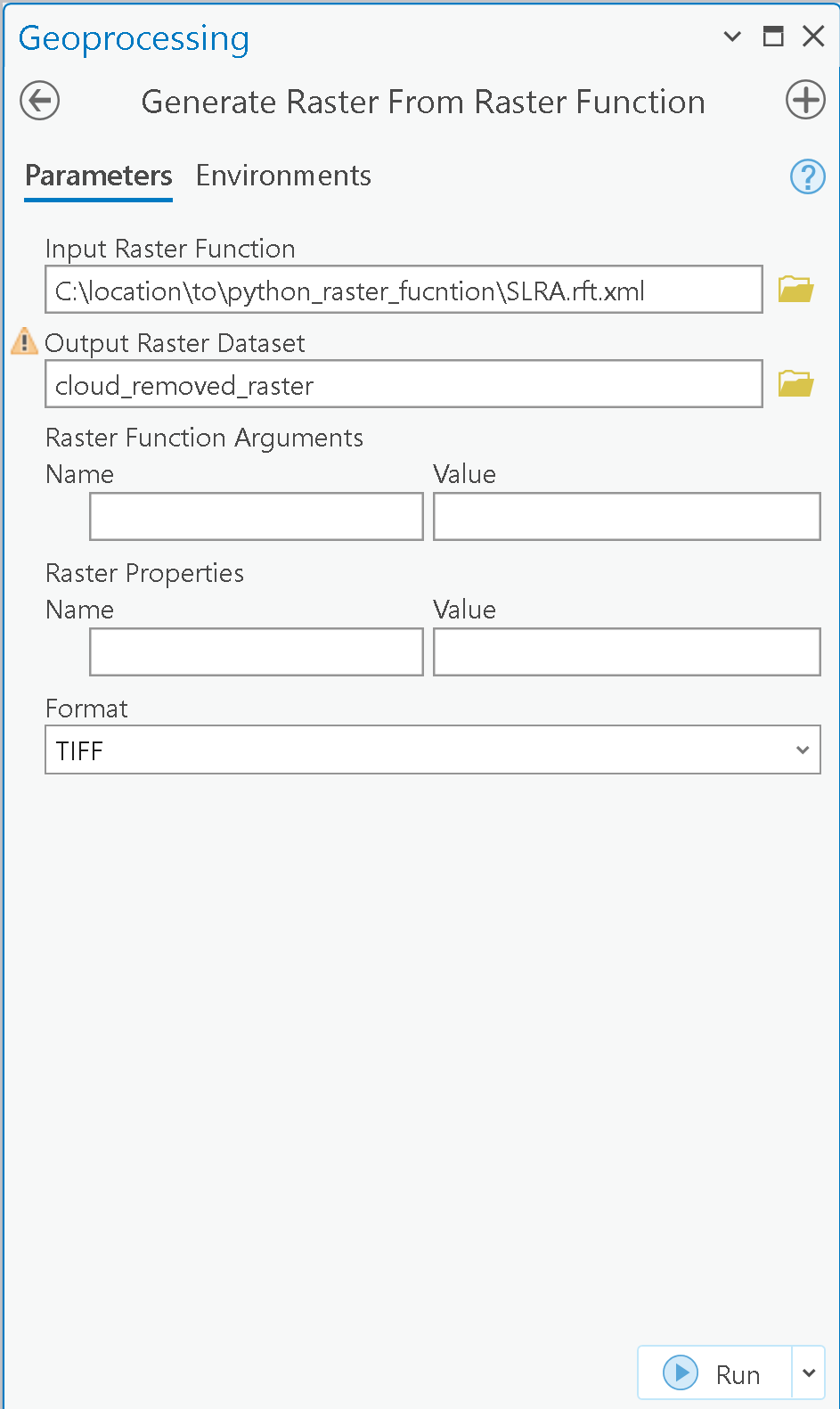Click the plus icon beside the tool title
The width and height of the screenshot is (840, 1409).
[804, 100]
